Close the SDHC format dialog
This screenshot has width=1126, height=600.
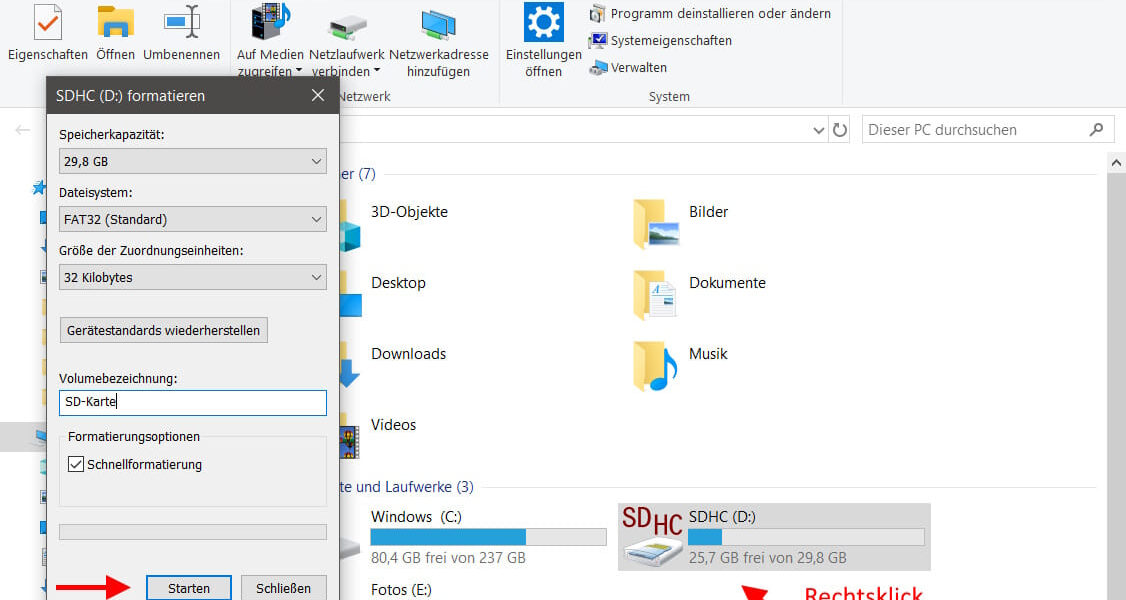[318, 95]
